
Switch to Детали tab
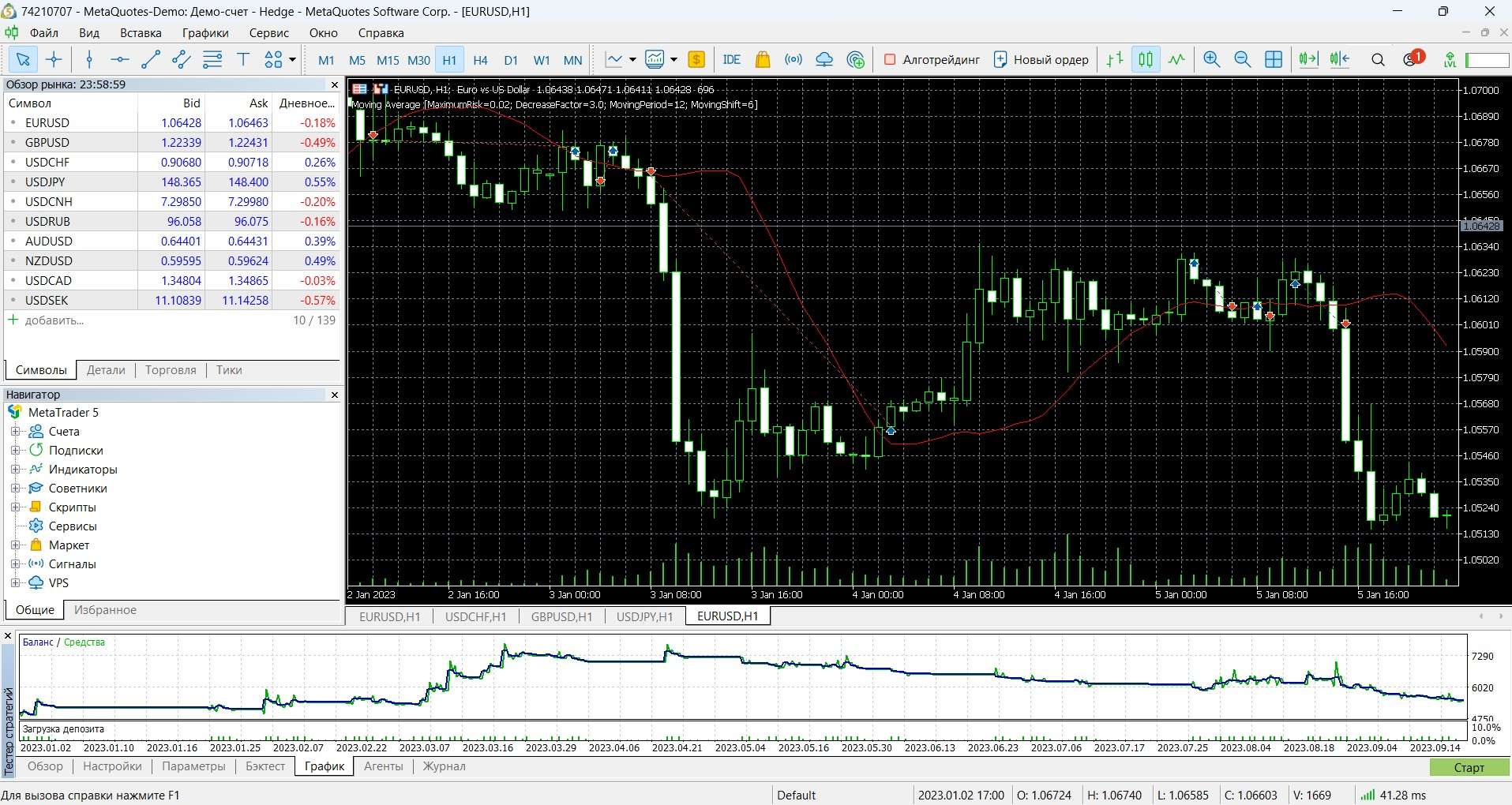pos(106,370)
